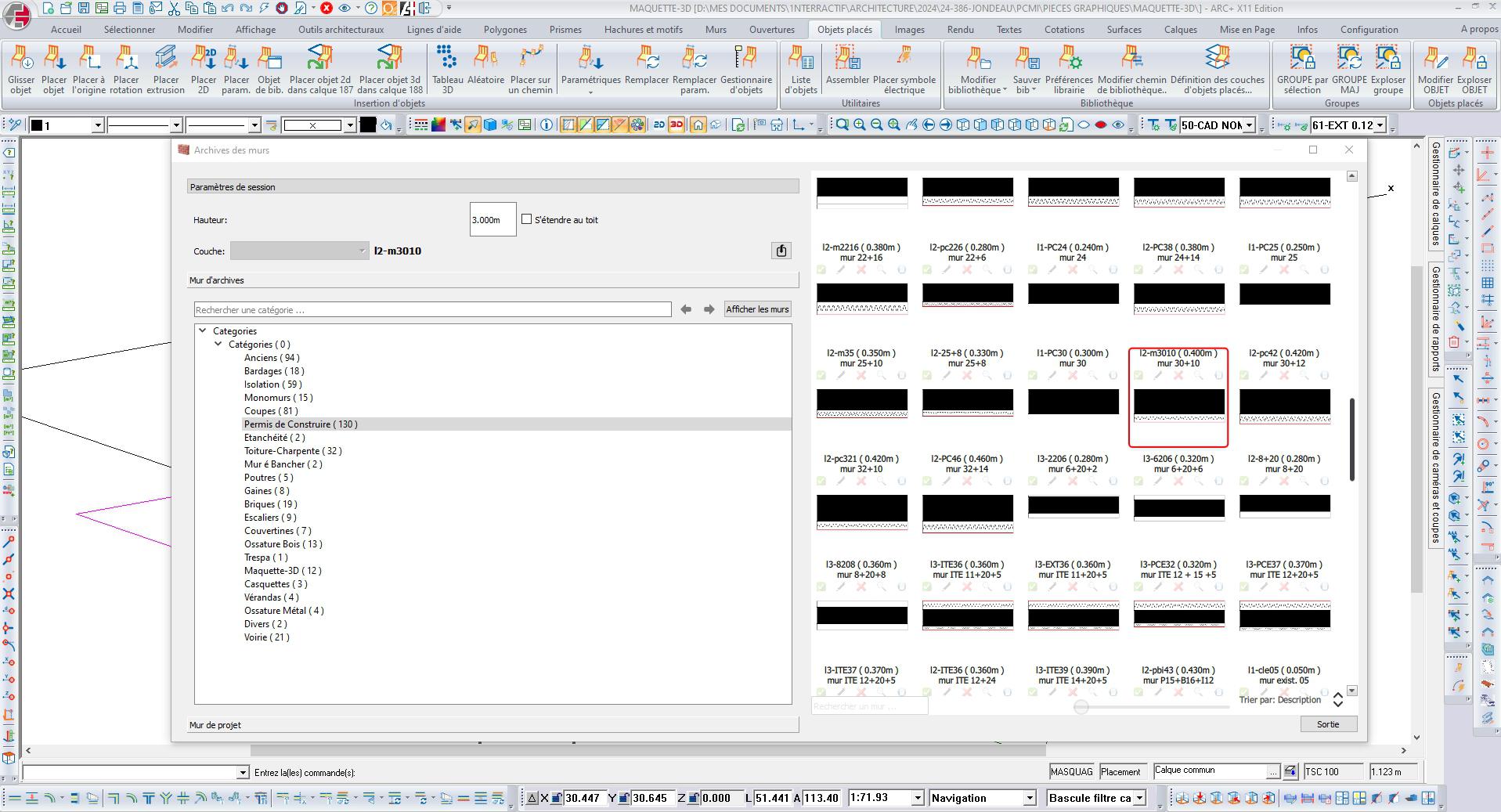Select the Briques (19) category
The width and height of the screenshot is (1501, 812).
coord(270,504)
